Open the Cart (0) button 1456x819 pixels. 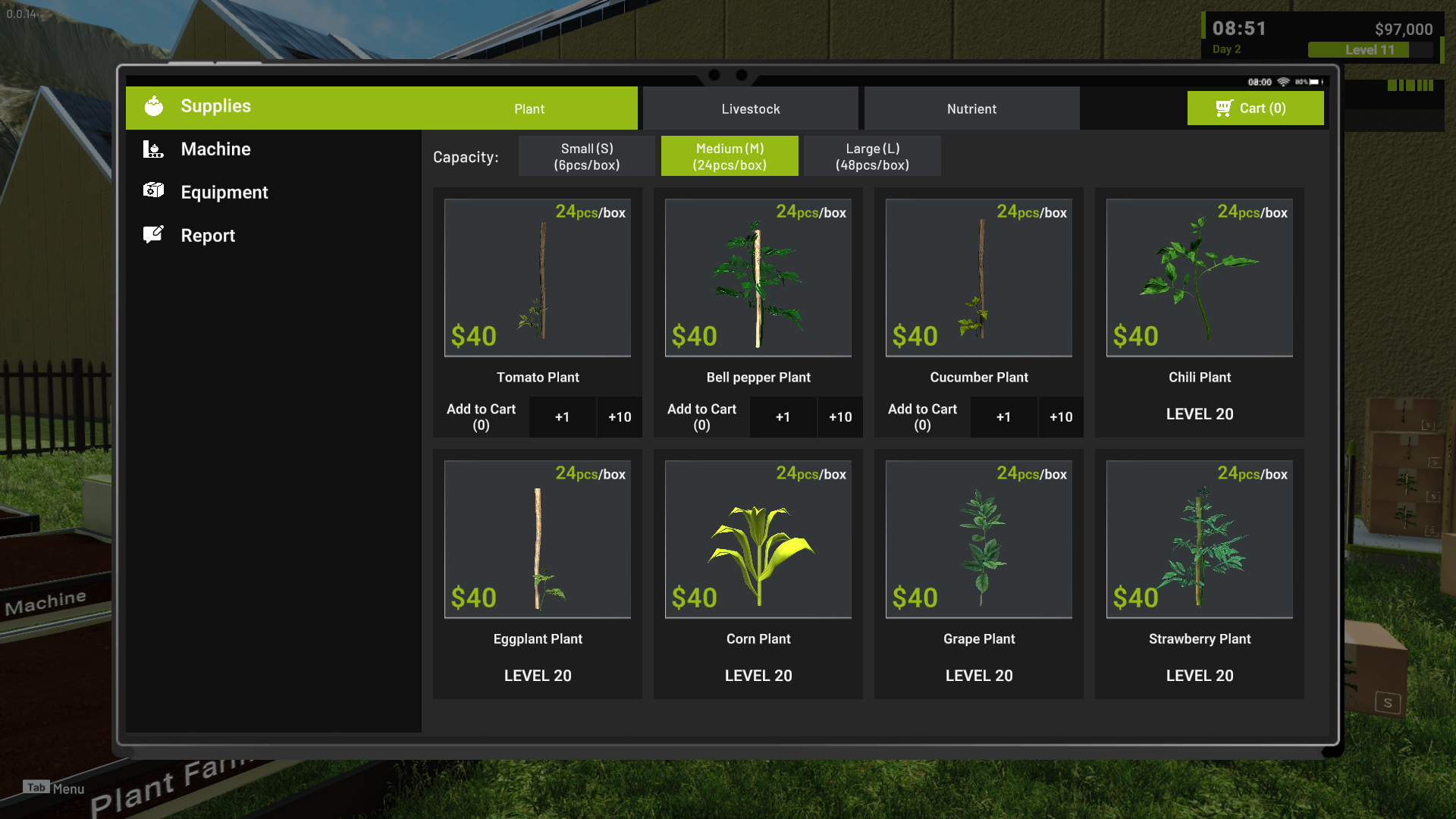(1255, 108)
